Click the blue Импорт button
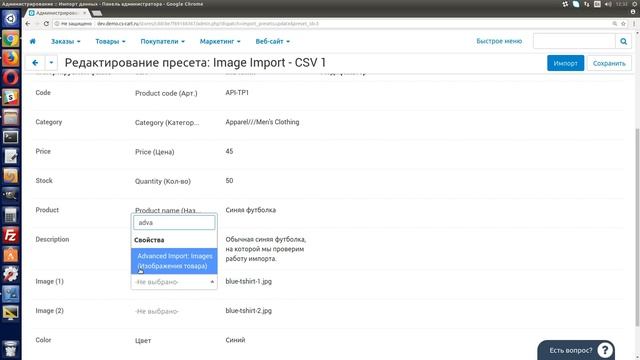 [x=565, y=63]
